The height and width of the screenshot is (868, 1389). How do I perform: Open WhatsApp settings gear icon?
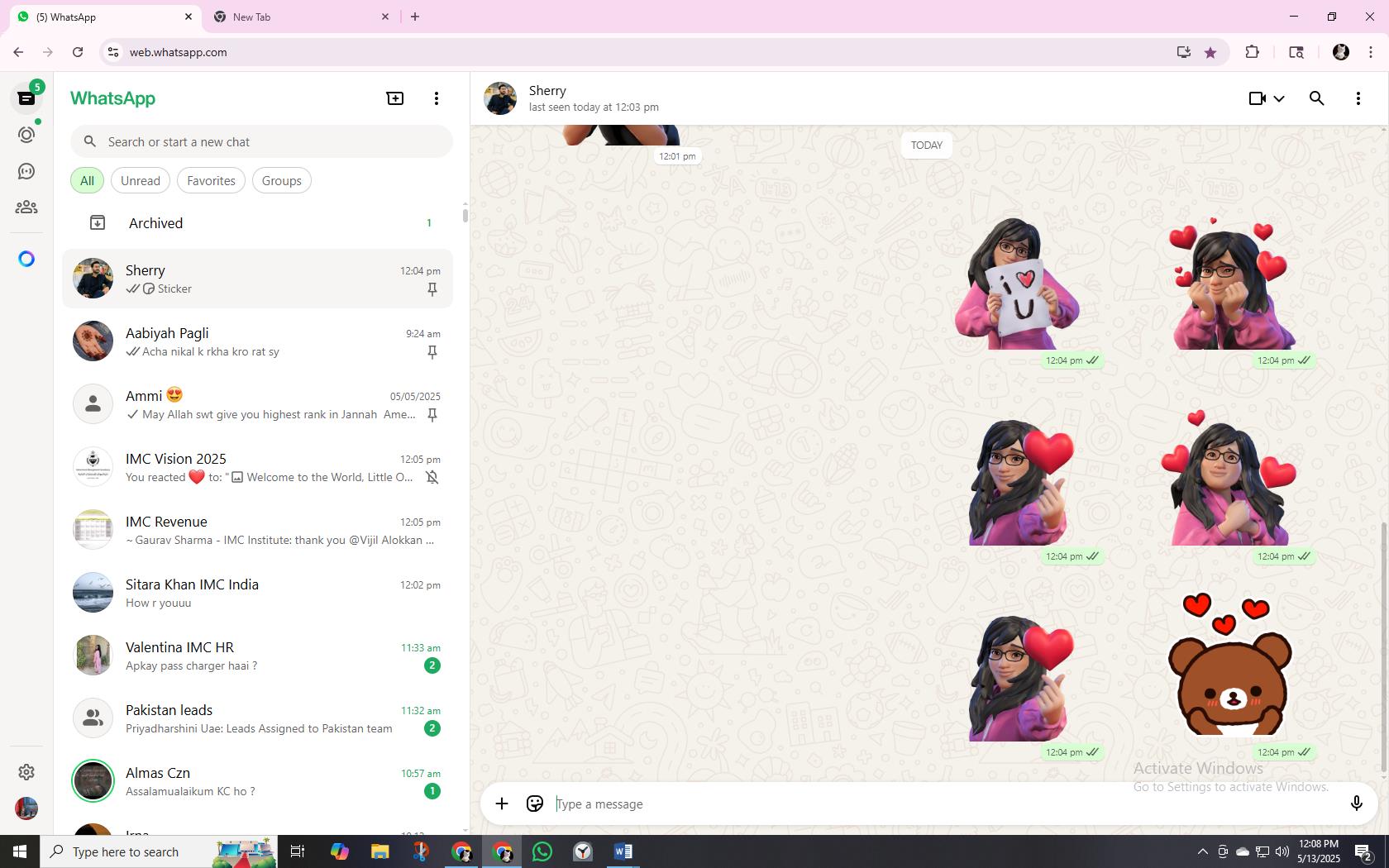[26, 771]
